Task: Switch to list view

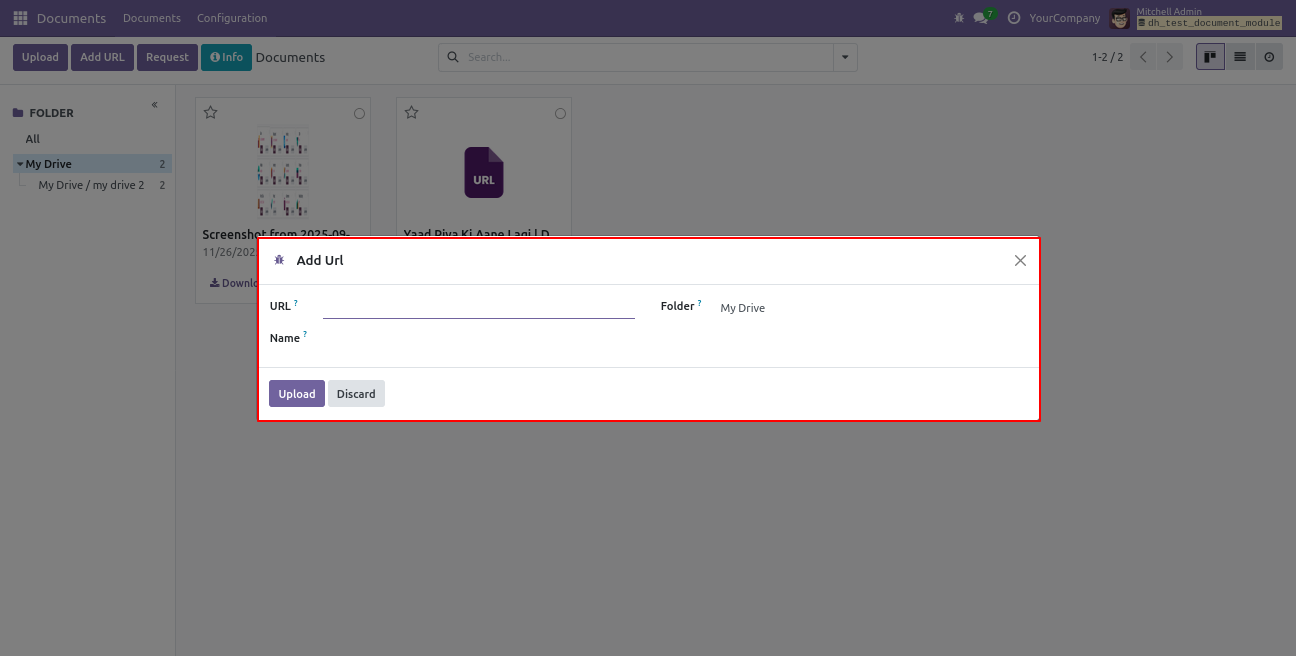Action: [1240, 57]
